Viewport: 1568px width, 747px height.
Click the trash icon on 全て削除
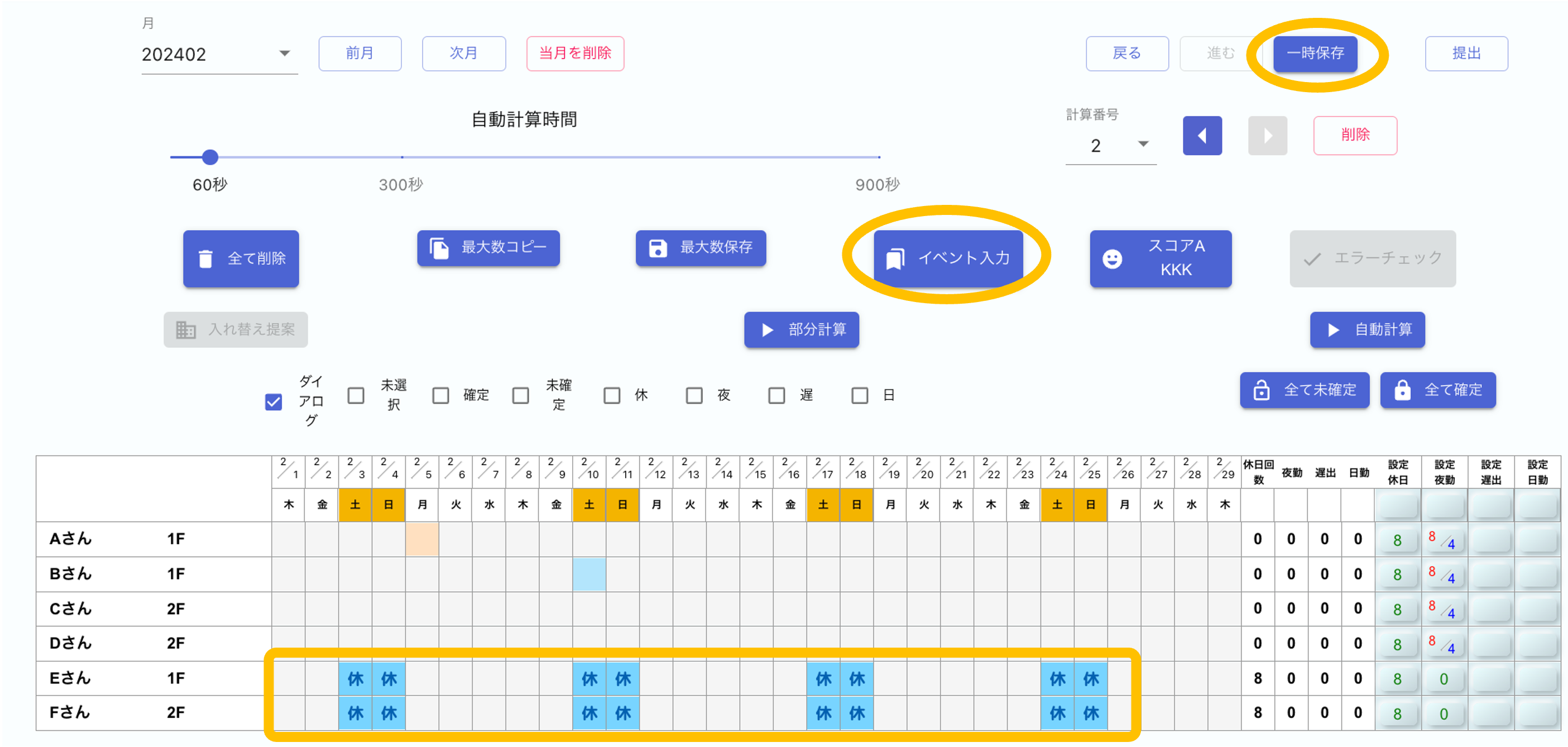(206, 258)
